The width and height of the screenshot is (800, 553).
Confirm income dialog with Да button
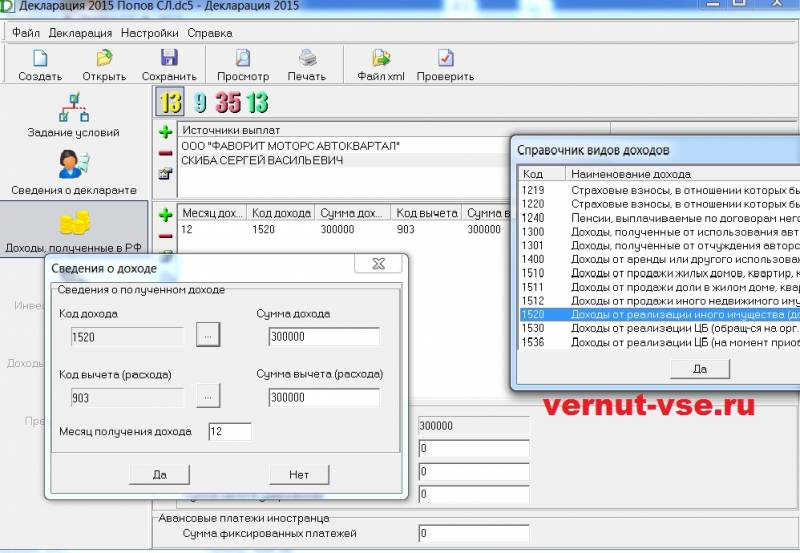click(x=160, y=474)
